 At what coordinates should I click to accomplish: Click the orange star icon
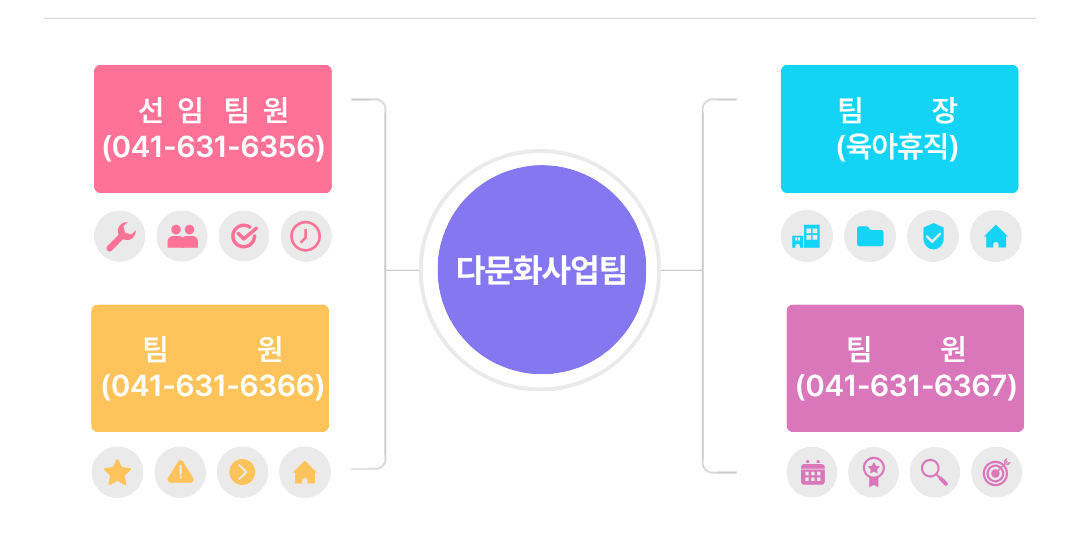118,472
